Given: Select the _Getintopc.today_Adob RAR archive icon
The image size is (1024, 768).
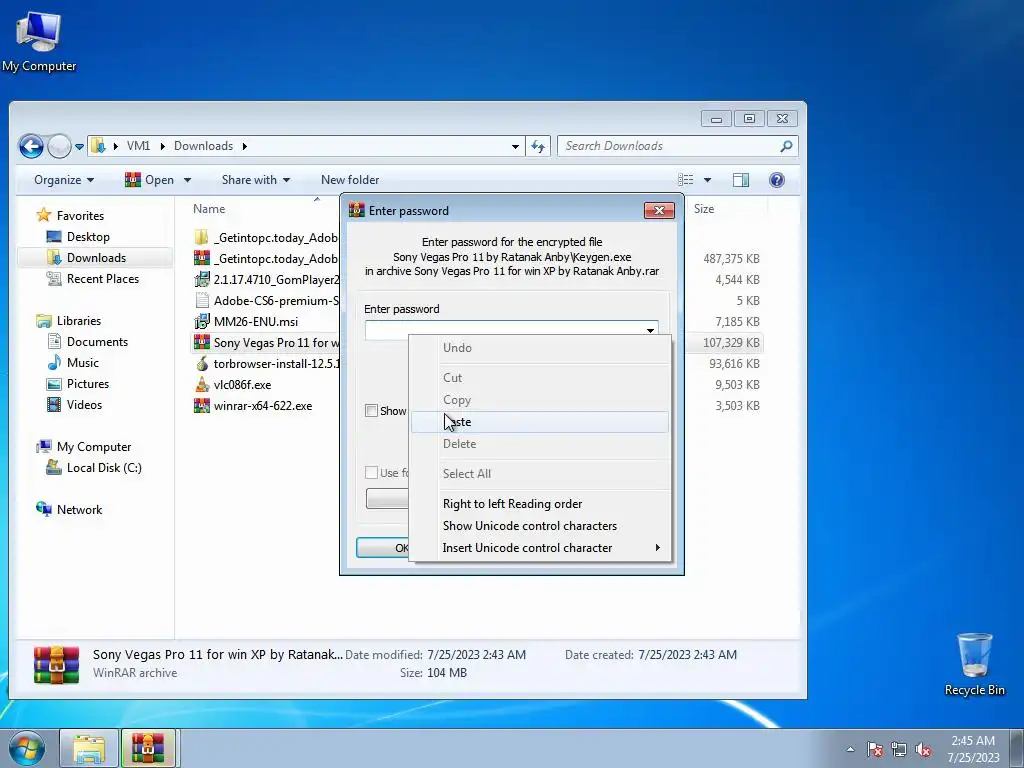Looking at the screenshot, I should tap(202, 259).
